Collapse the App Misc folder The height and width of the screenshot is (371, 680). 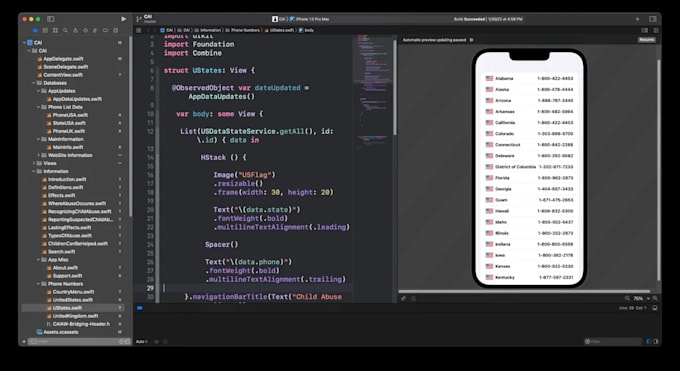[x=39, y=260]
